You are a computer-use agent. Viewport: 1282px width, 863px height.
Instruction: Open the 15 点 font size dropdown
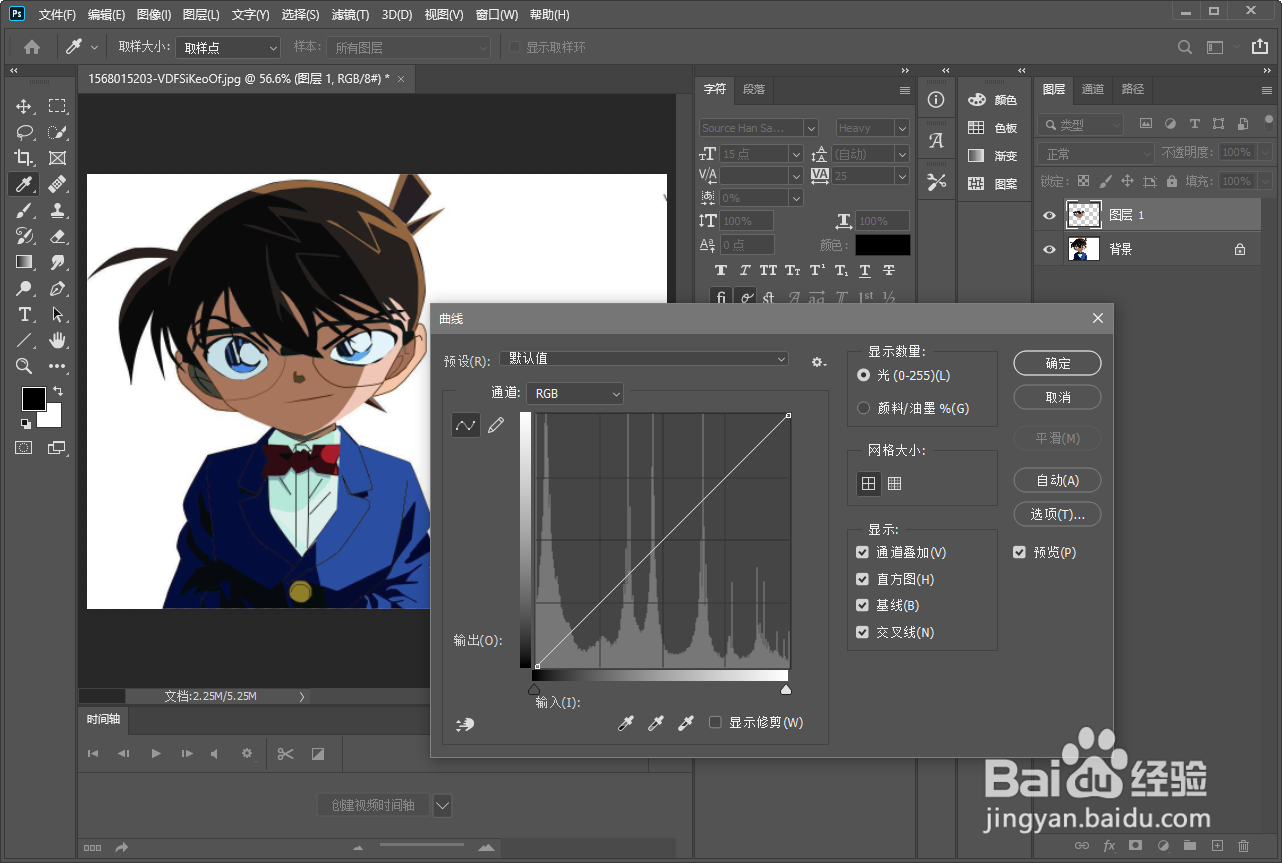click(x=796, y=154)
